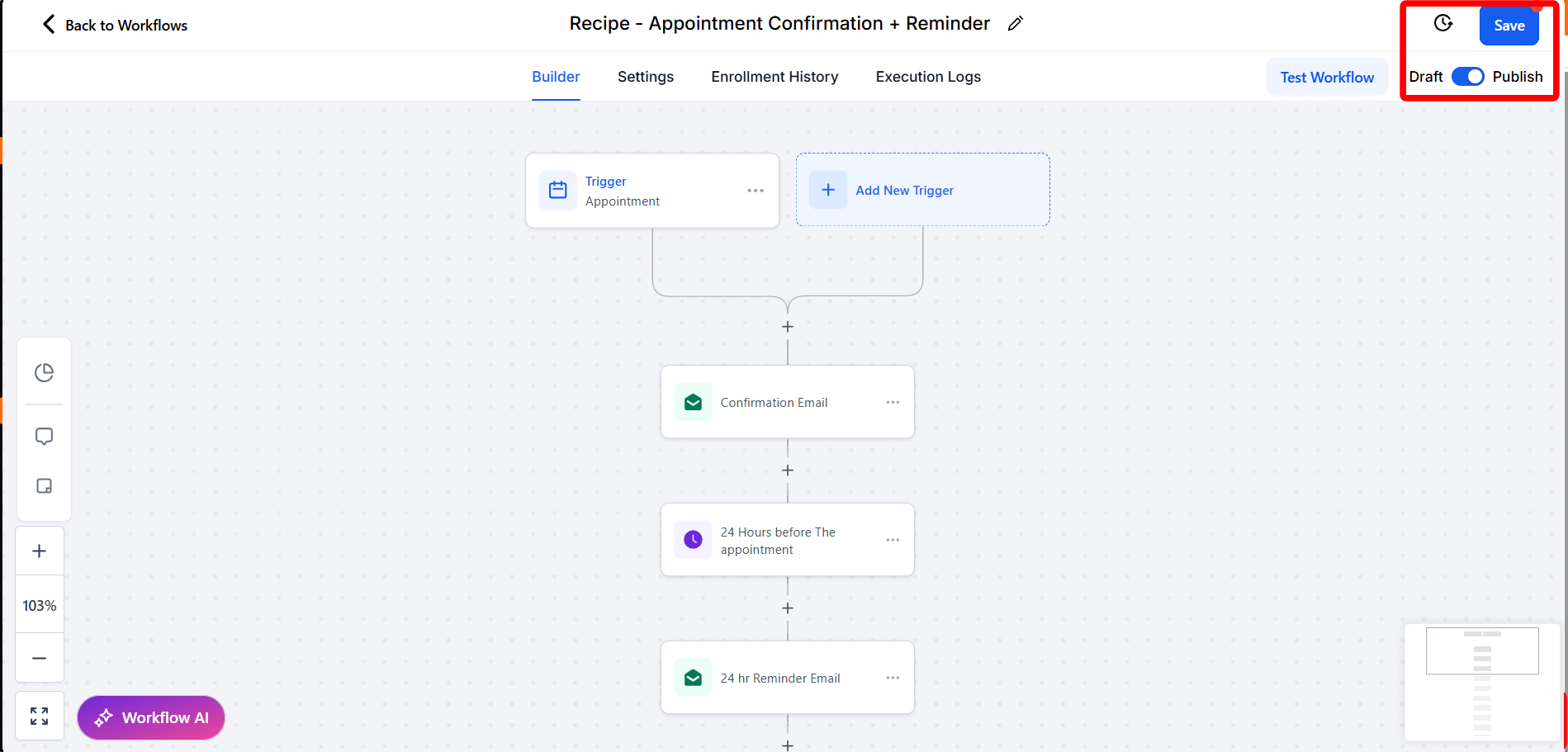The image size is (1568, 752).
Task: Click the pencil icon to rename workflow
Action: (x=1016, y=24)
